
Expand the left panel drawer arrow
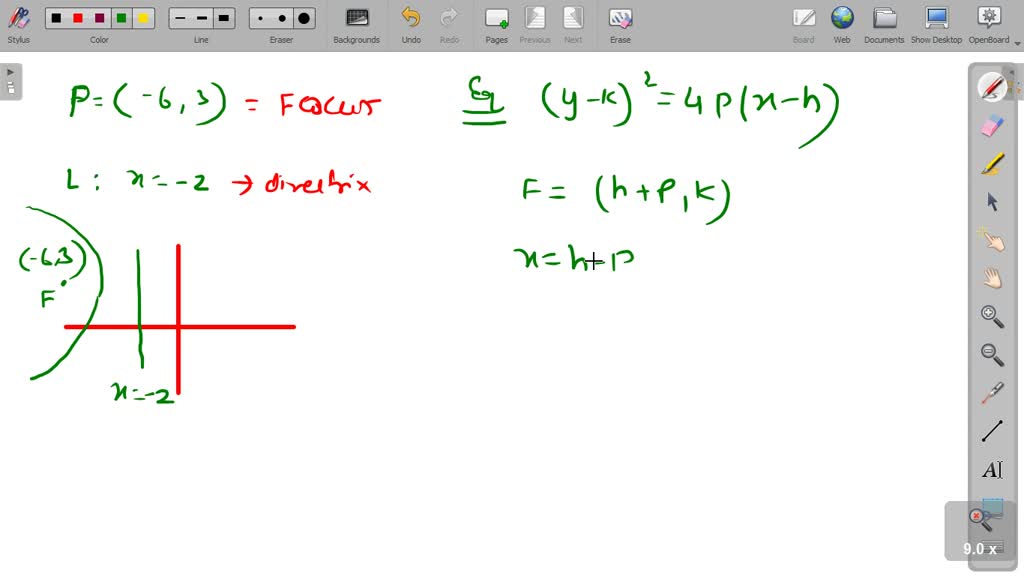10,71
